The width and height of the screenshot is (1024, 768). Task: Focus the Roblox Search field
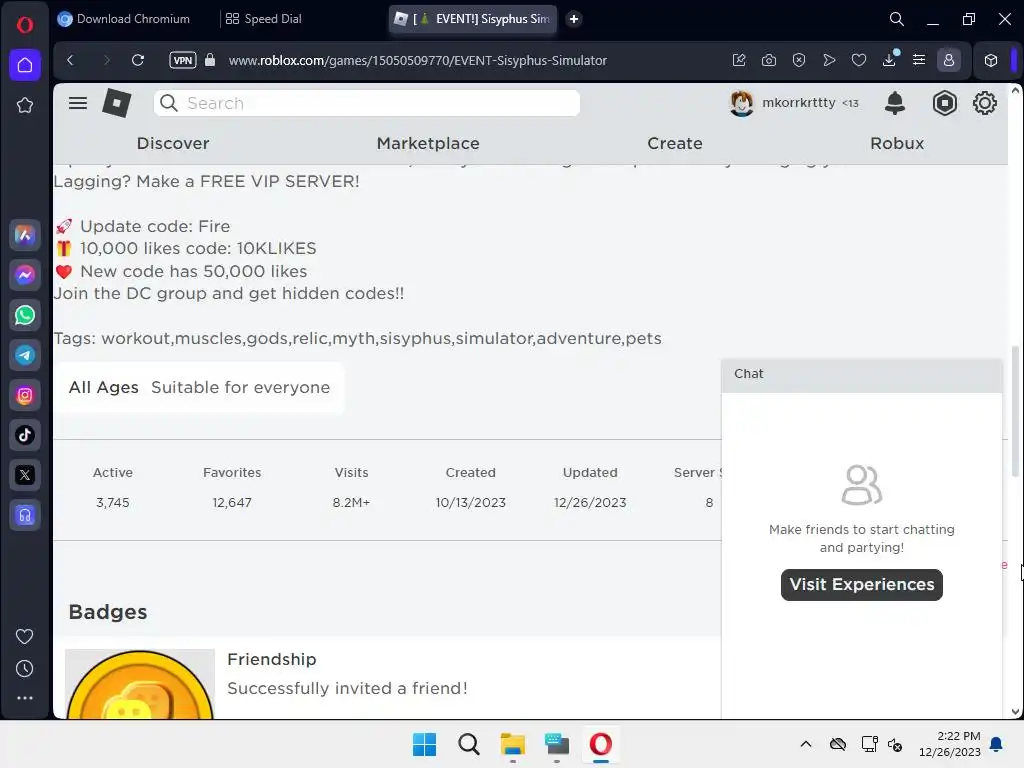366,103
